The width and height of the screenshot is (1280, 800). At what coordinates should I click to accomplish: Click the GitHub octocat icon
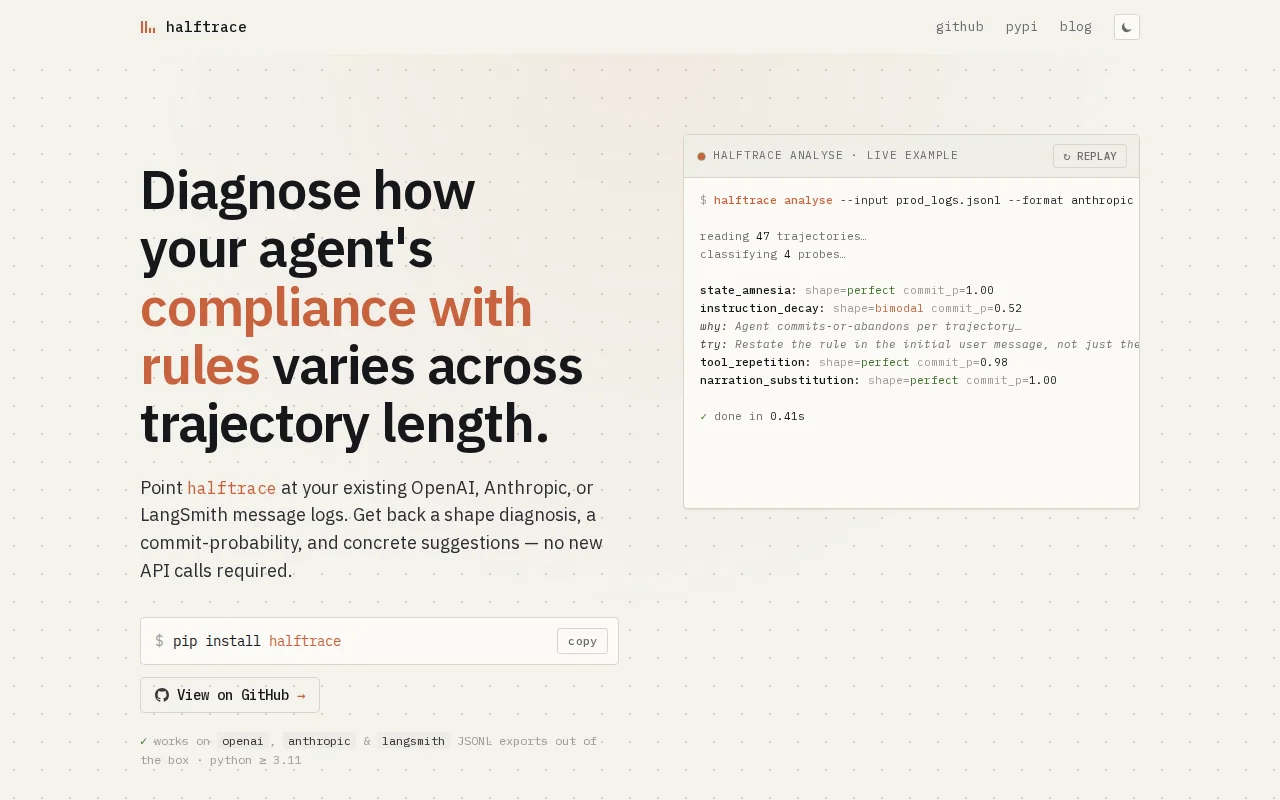[x=162, y=695]
